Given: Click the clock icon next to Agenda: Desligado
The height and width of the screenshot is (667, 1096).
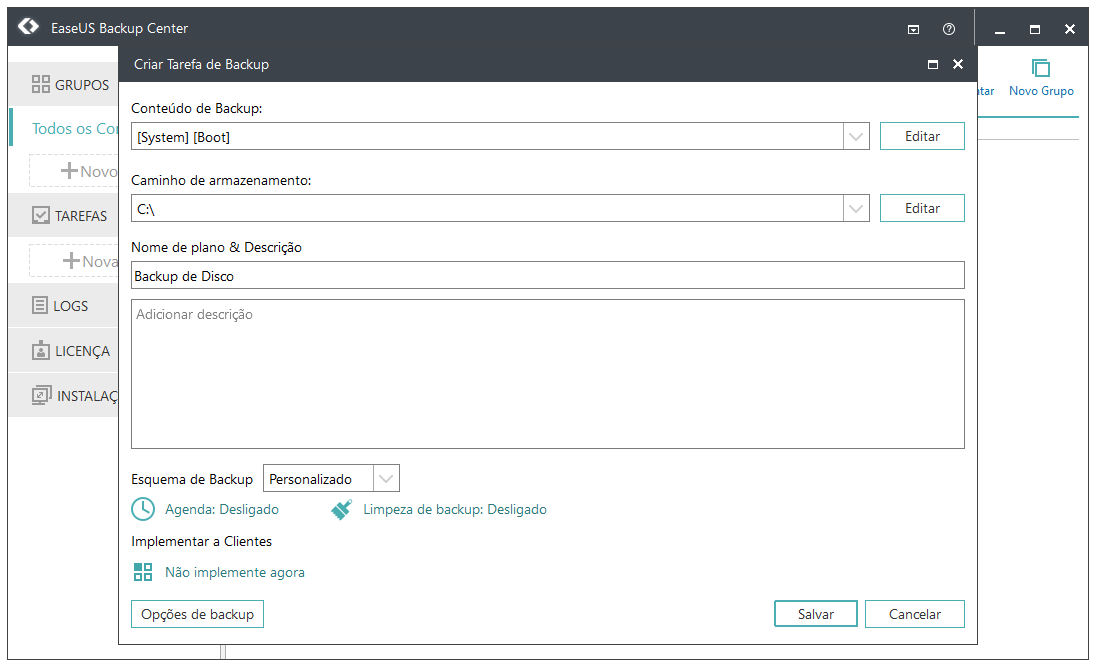Looking at the screenshot, I should [142, 509].
